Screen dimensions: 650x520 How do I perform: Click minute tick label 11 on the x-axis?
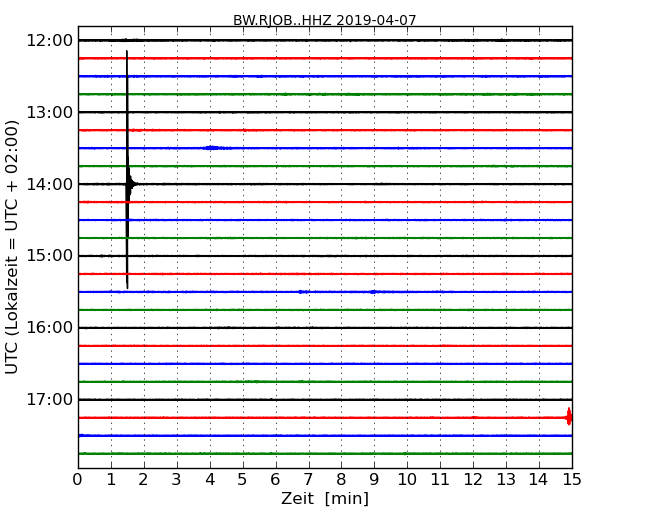(x=440, y=479)
